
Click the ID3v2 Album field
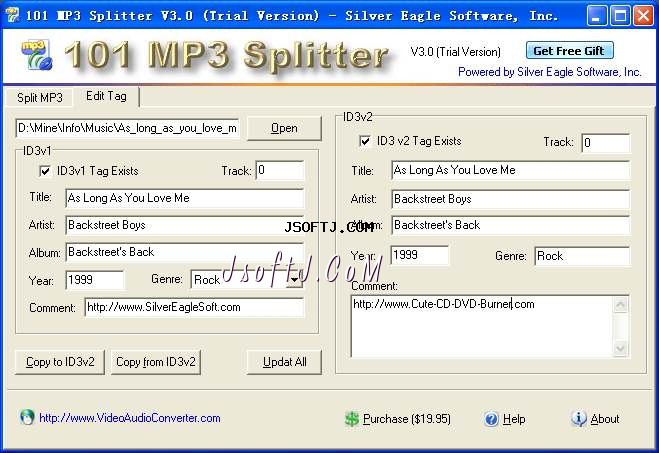[511, 225]
